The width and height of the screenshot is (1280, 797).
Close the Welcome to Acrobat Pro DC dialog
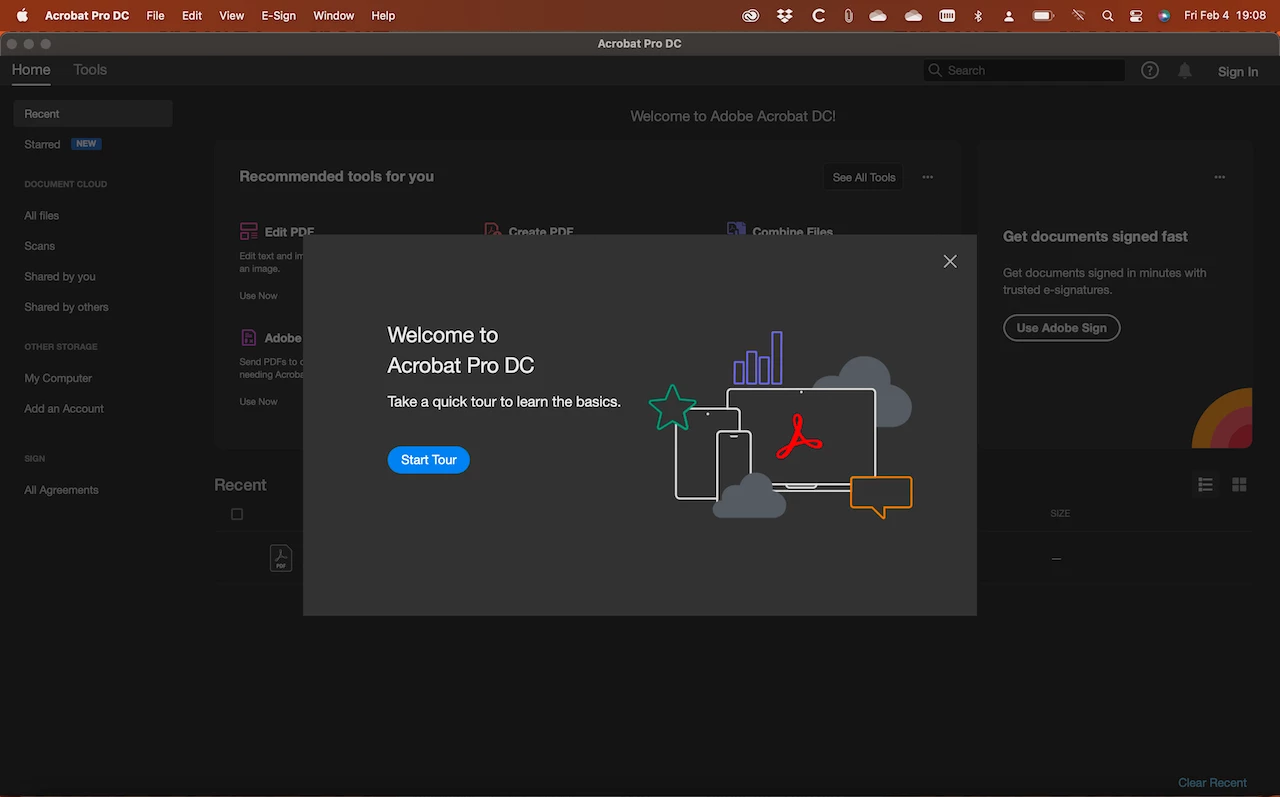tap(950, 261)
